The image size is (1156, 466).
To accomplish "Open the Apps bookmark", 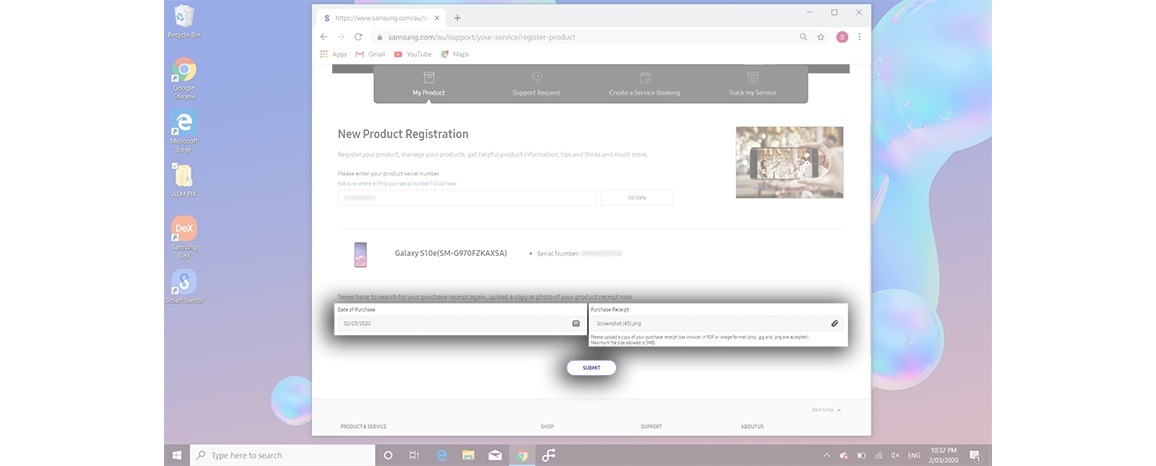I will pyautogui.click(x=333, y=55).
